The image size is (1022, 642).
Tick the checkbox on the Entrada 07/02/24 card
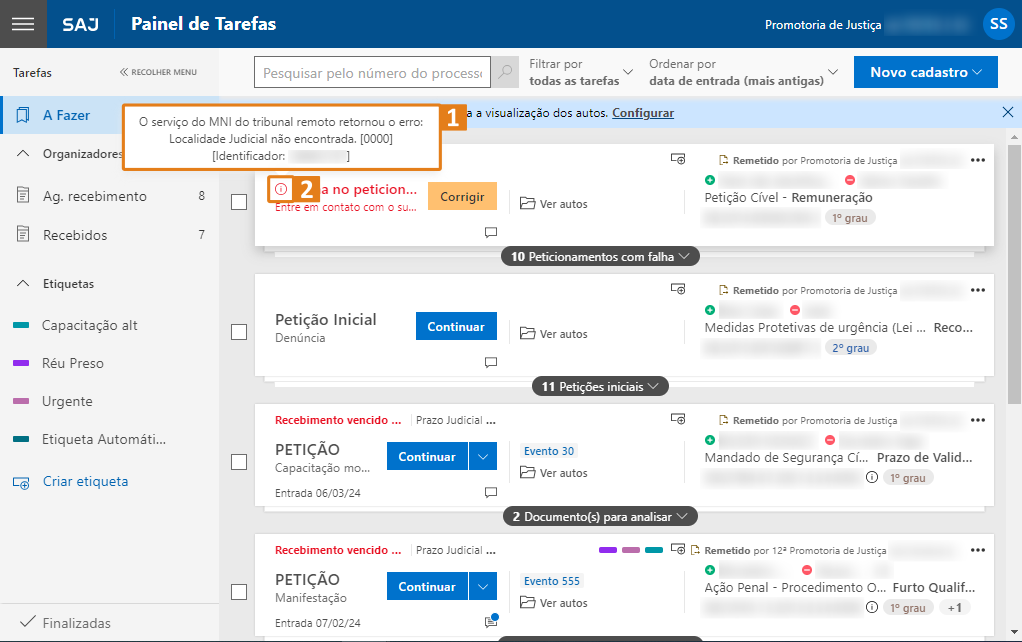239,592
